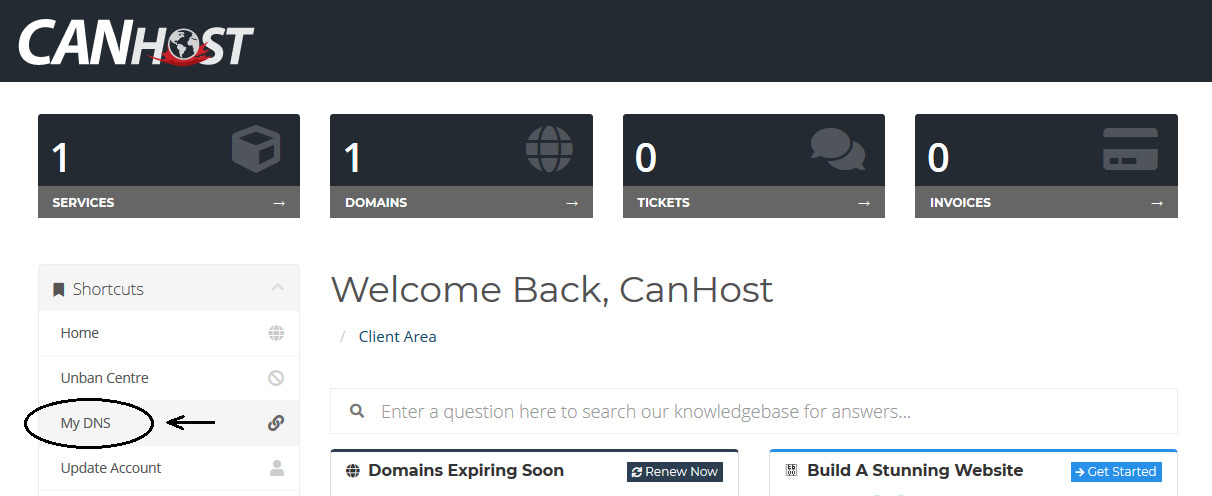This screenshot has width=1212, height=496.
Task: Click the Tickets speech bubbles icon
Action: (838, 149)
